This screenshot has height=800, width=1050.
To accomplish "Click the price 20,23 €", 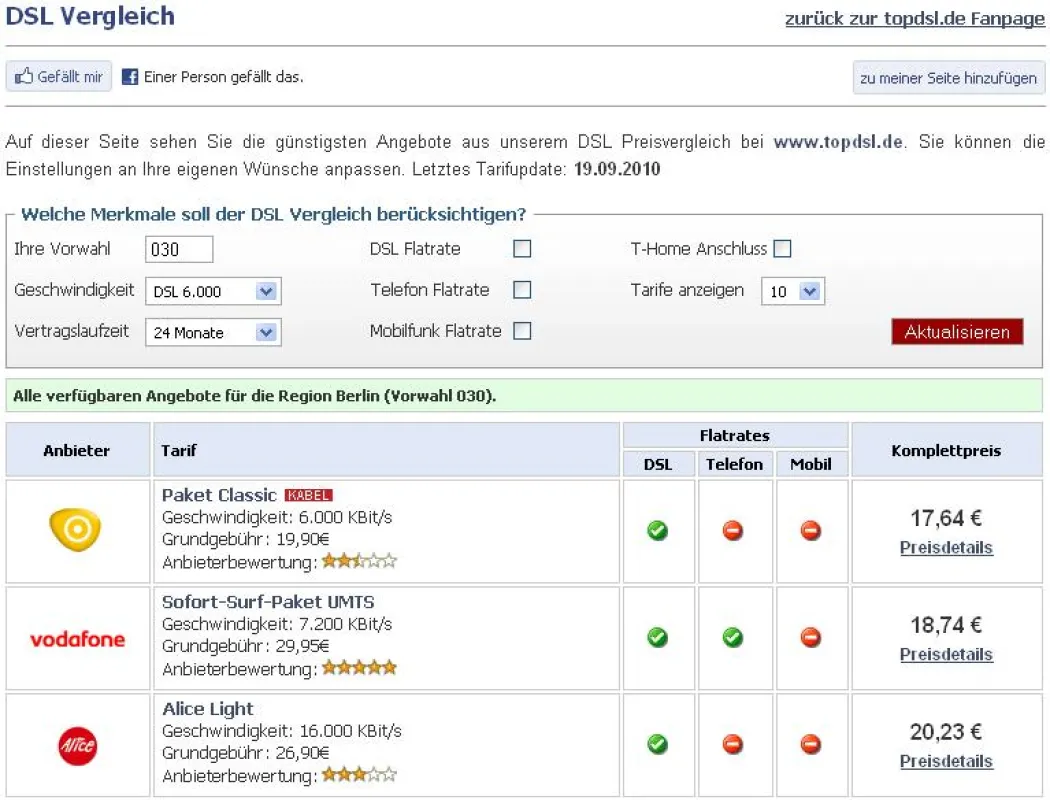I will tap(946, 732).
